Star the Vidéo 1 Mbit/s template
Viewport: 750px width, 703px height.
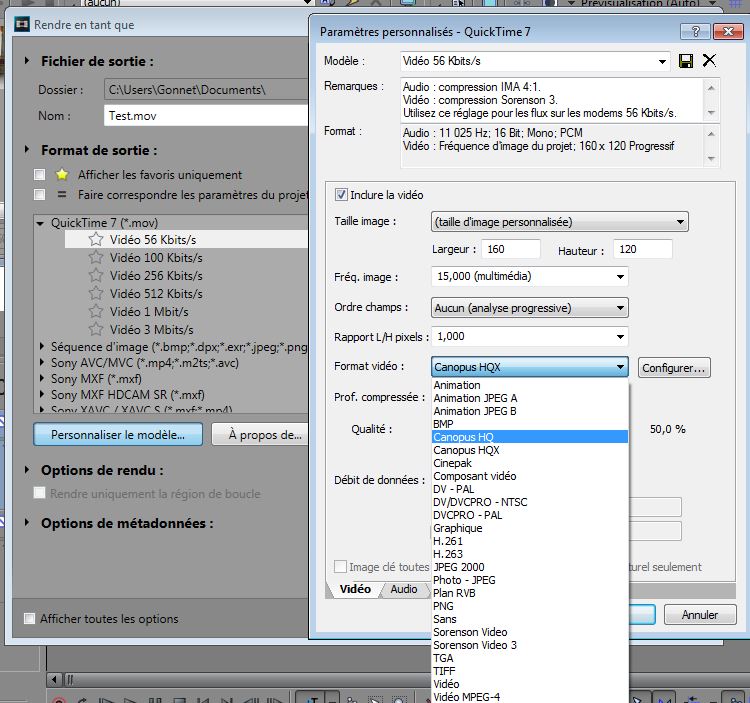click(x=96, y=311)
